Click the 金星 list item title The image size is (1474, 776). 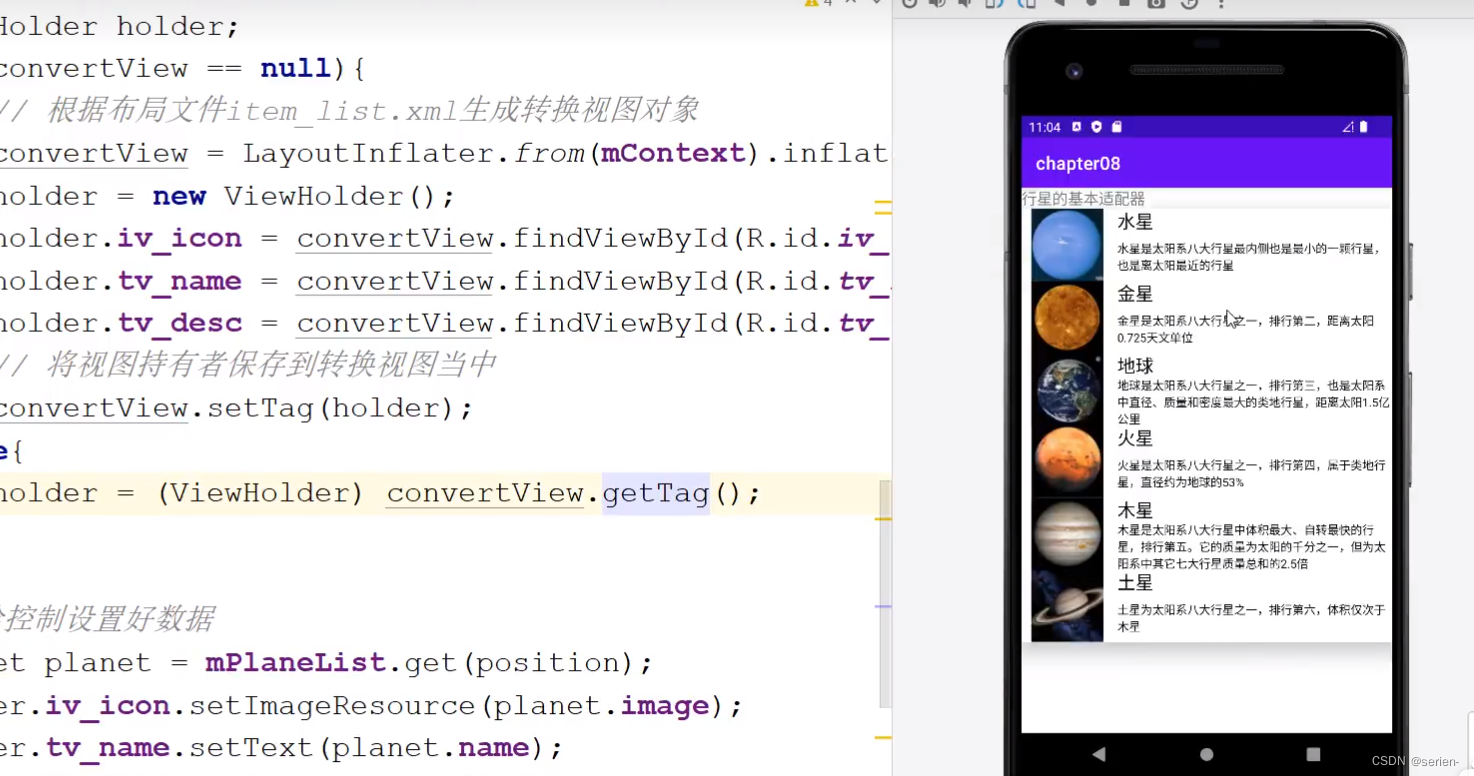click(x=1135, y=294)
